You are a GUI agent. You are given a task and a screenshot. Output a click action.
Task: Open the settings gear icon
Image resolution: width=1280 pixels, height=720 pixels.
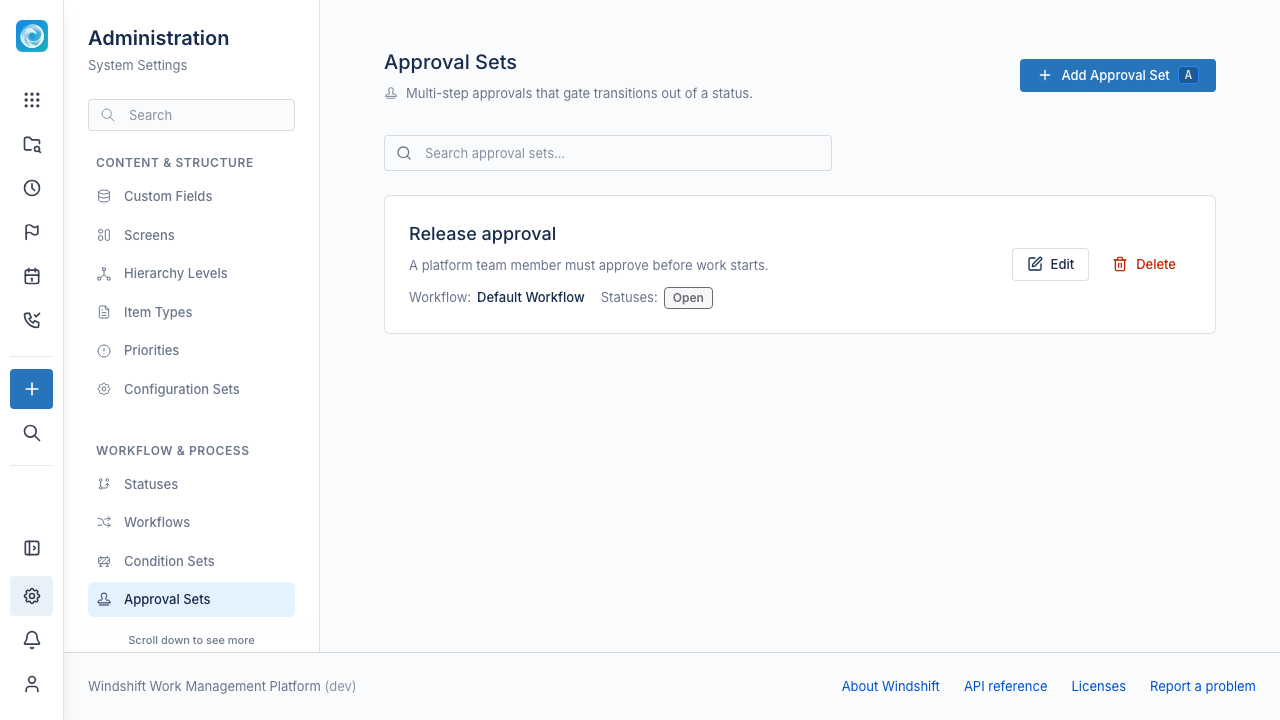32,596
